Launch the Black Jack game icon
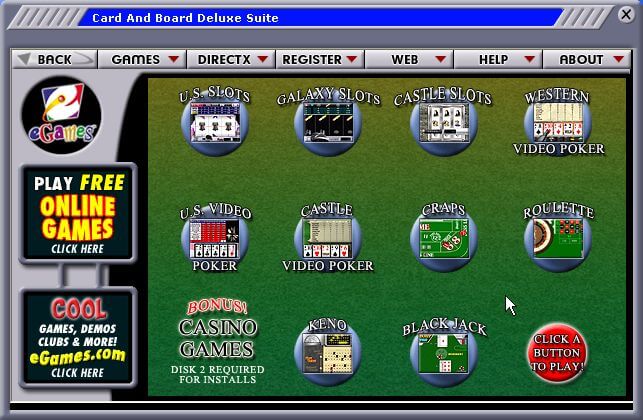 (x=444, y=353)
